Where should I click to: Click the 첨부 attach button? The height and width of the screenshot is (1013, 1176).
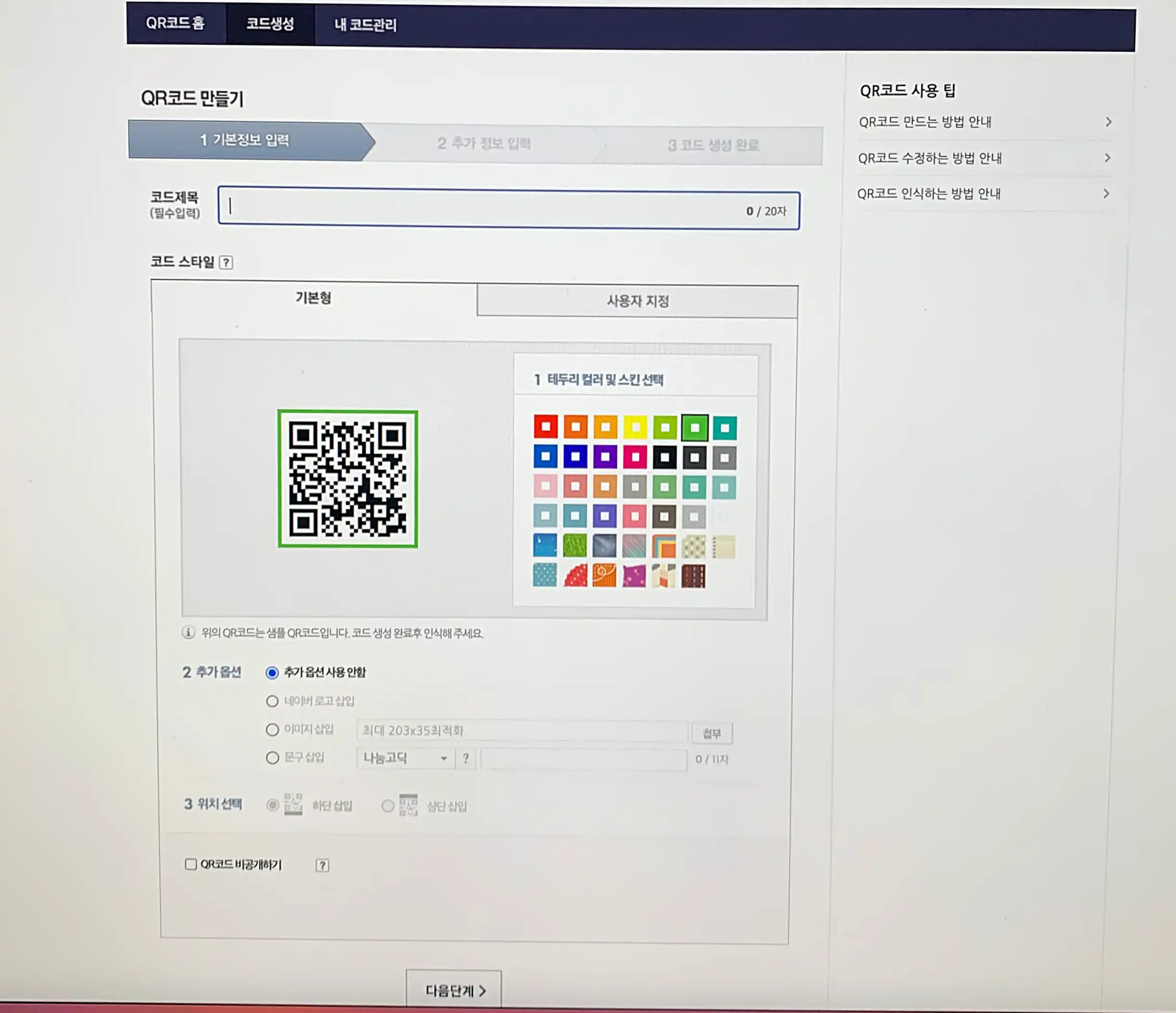tap(712, 733)
